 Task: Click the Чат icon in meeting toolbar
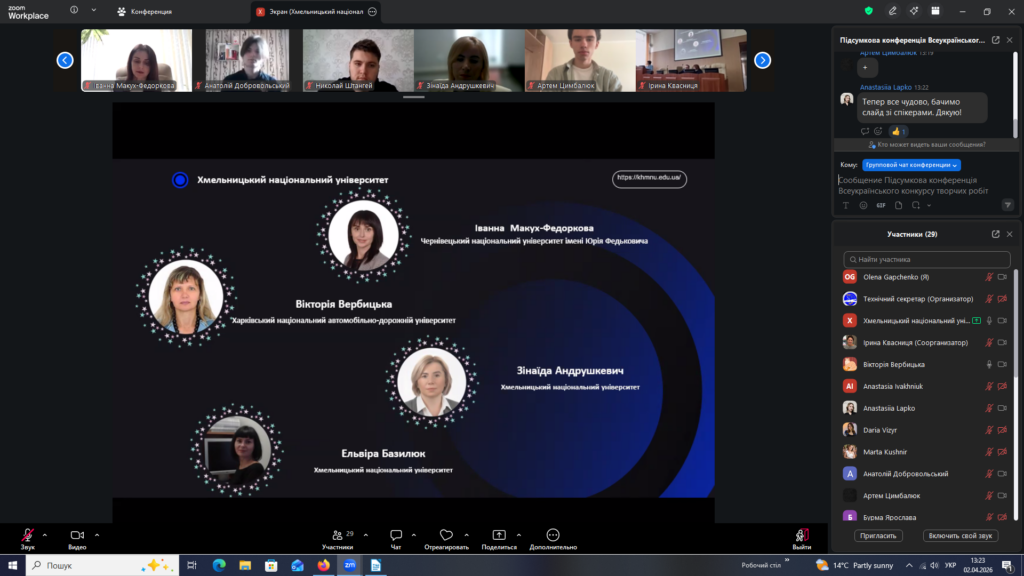(396, 535)
